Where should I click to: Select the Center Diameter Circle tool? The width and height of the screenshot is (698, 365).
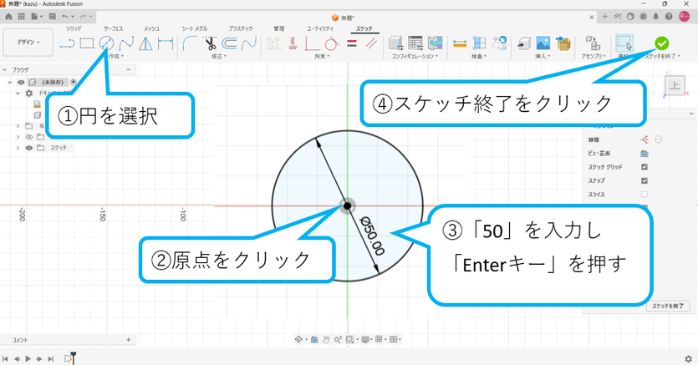coord(106,43)
